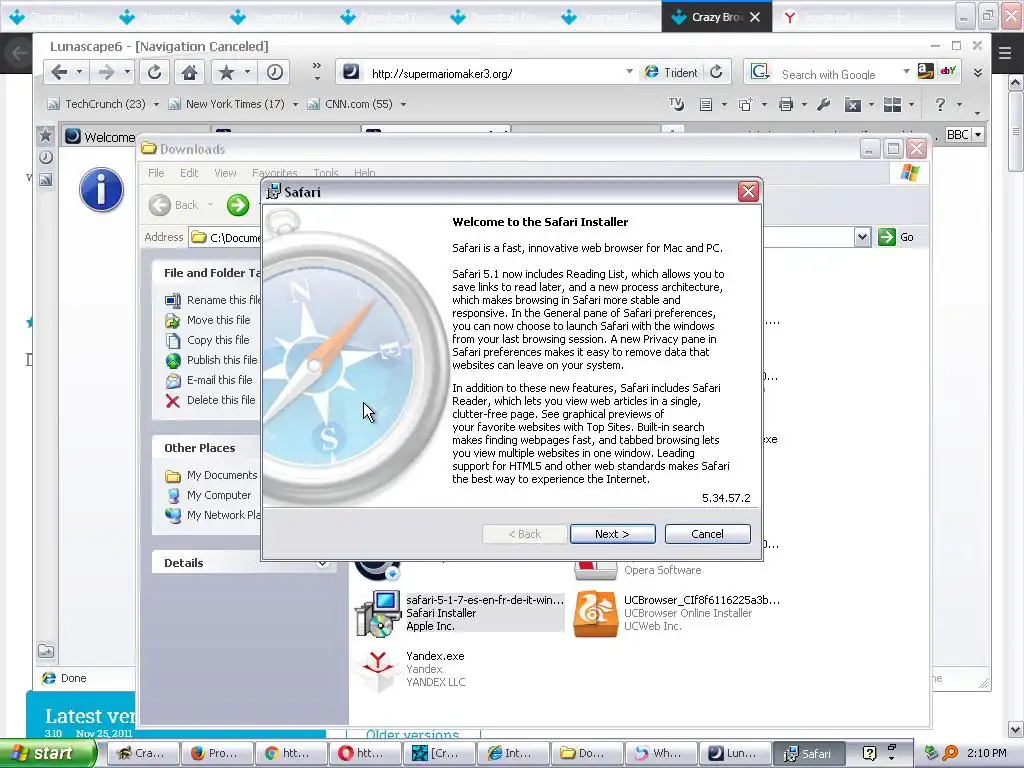Click Copy this file task
Viewport: 1024px width, 768px height.
point(208,340)
